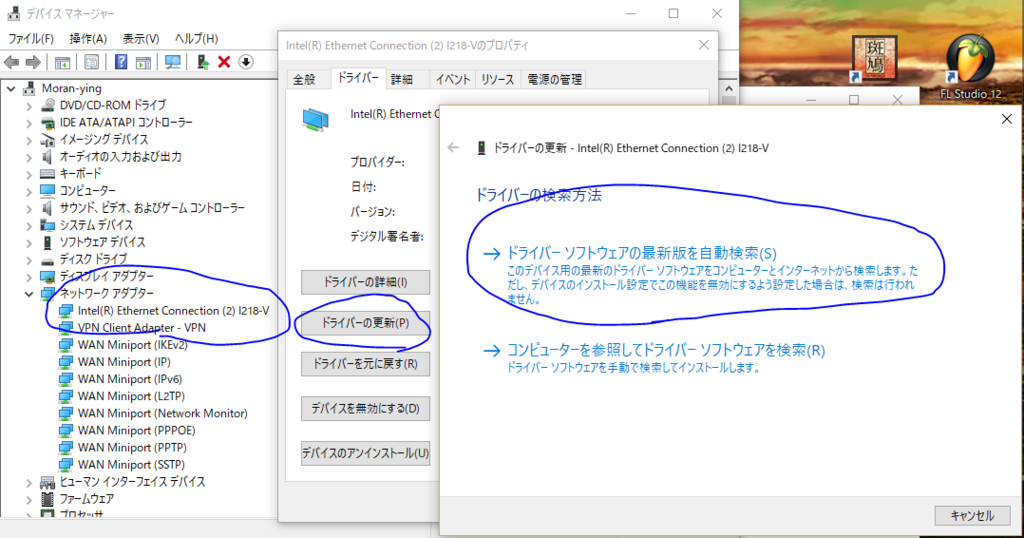Expand the システム デバイス category
The height and width of the screenshot is (538, 1024).
coord(29,225)
